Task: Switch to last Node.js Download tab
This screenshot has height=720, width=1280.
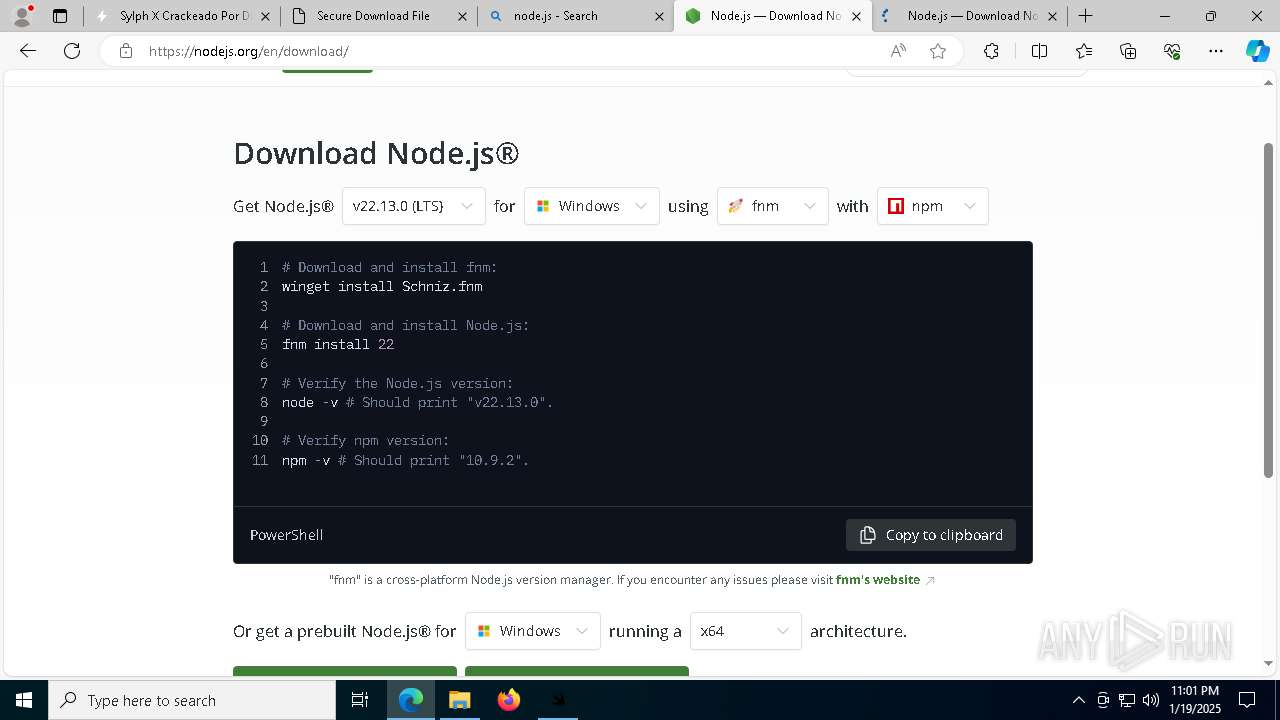Action: click(969, 16)
